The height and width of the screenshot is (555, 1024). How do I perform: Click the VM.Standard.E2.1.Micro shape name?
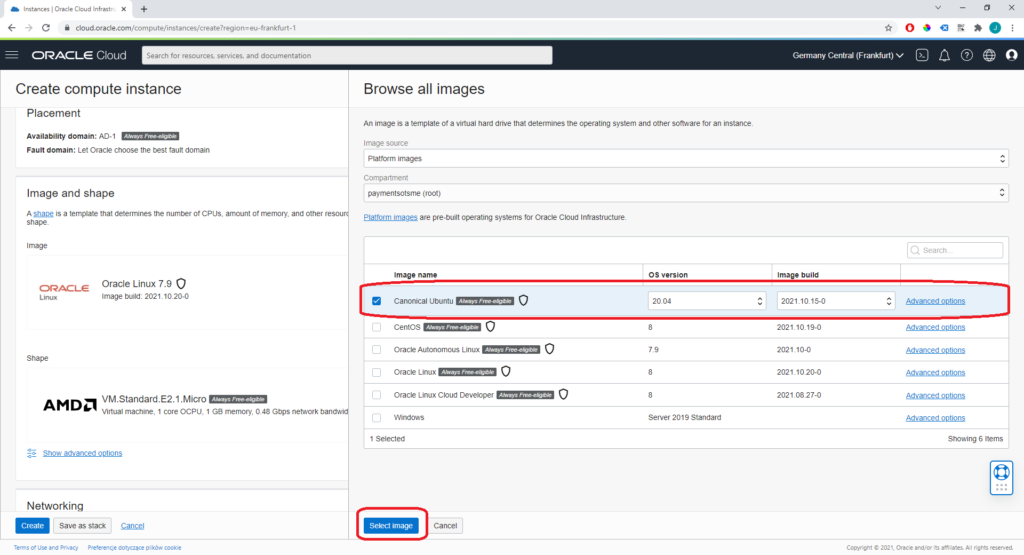pos(153,399)
